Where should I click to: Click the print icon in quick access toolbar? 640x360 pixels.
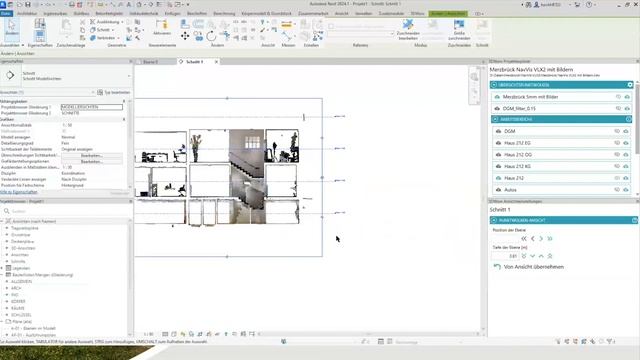pyautogui.click(x=72, y=4)
